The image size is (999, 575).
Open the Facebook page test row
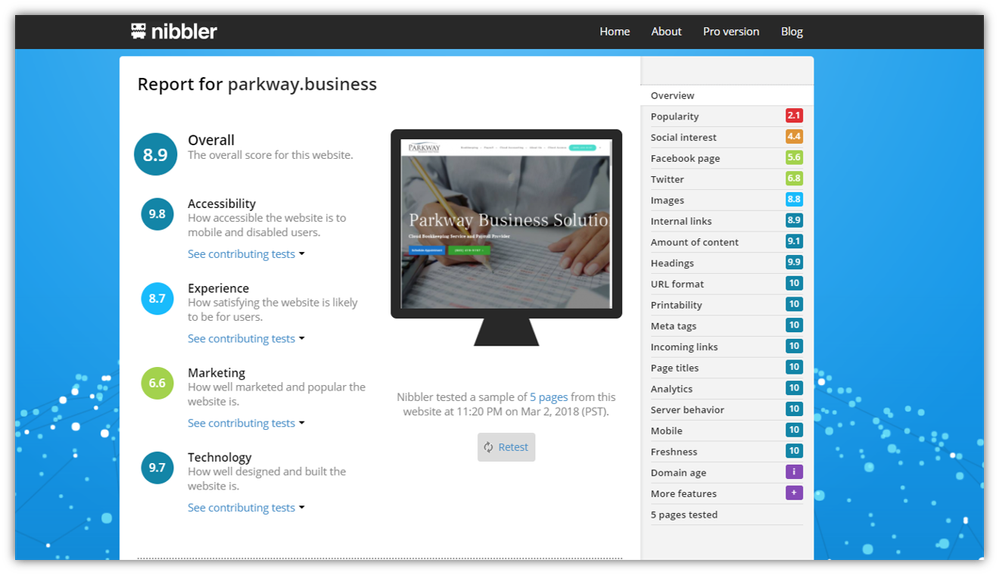[x=727, y=159]
